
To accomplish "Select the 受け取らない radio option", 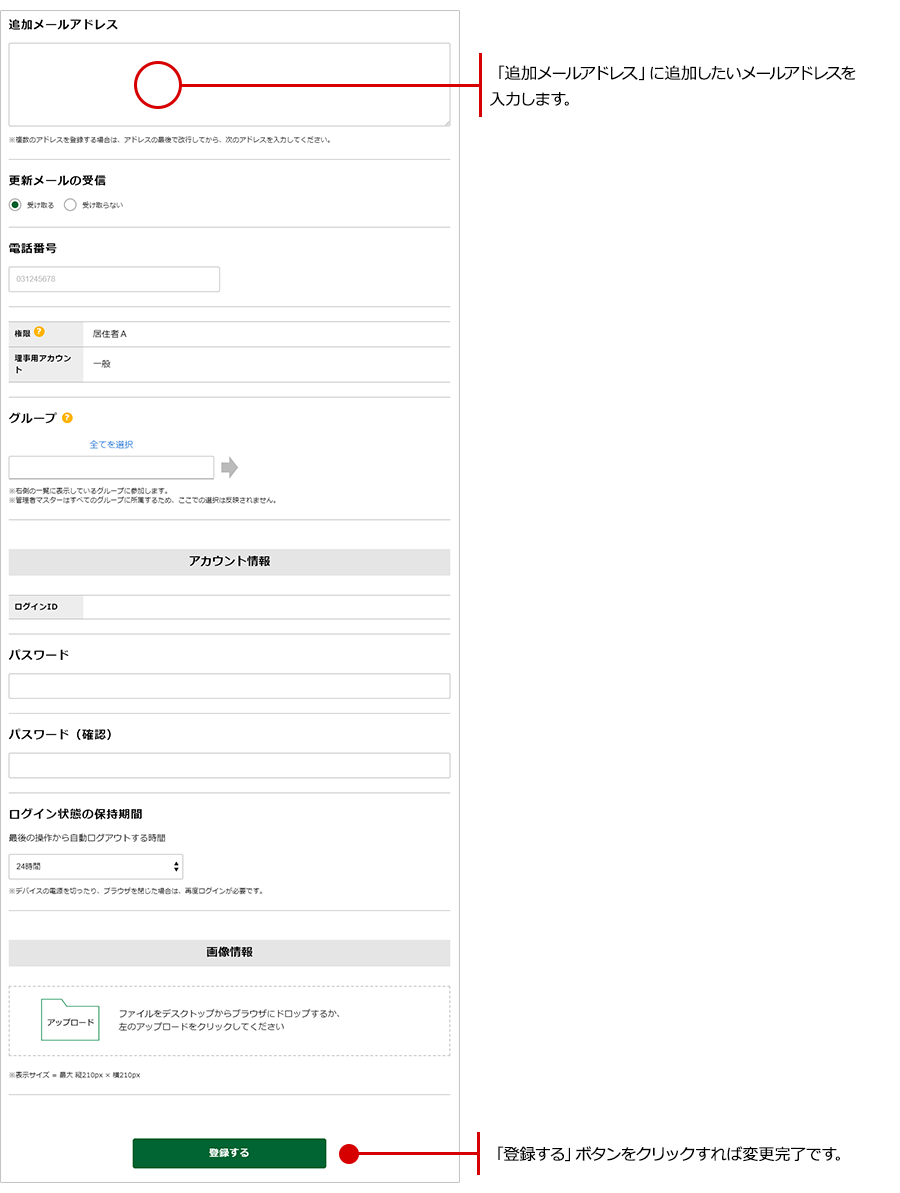I will (x=70, y=205).
